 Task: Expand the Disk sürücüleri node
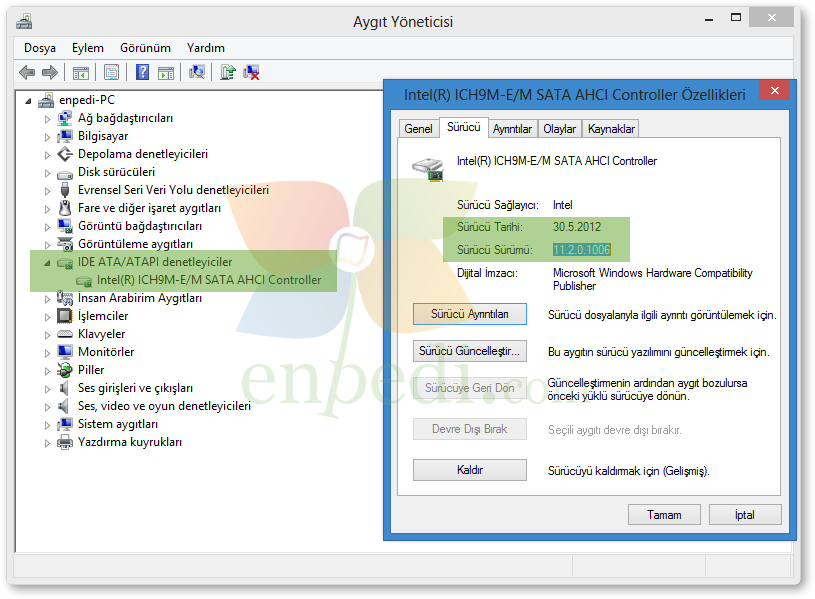pyautogui.click(x=47, y=173)
